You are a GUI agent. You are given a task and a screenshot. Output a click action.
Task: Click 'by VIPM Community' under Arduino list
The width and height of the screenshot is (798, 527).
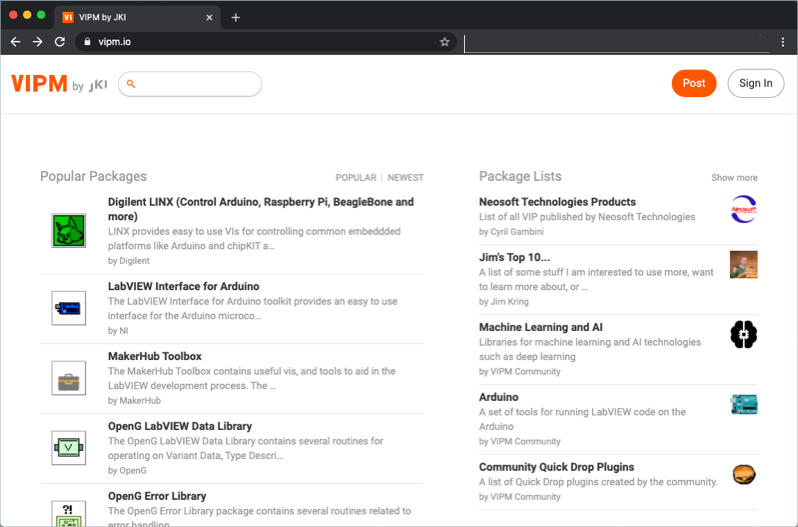(x=520, y=442)
